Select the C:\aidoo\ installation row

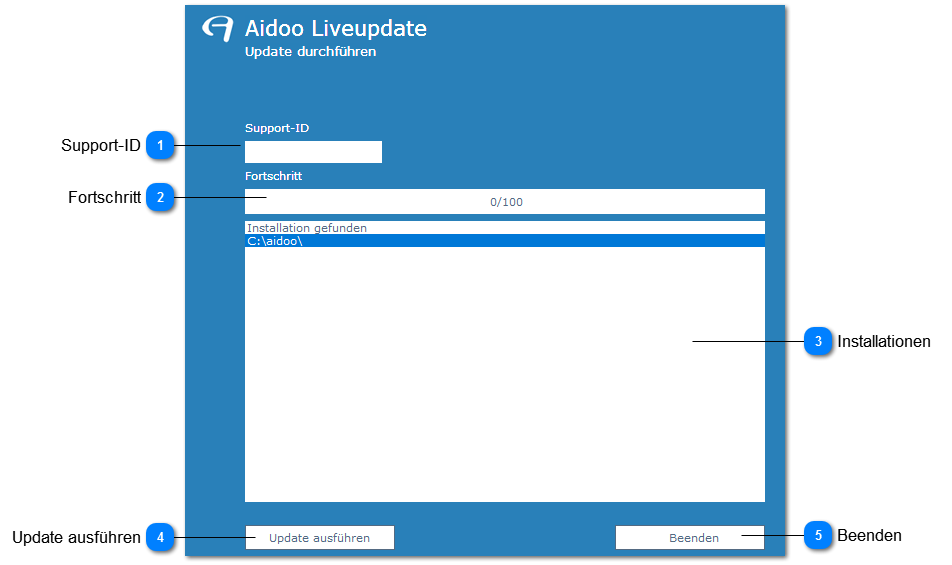pyautogui.click(x=505, y=241)
